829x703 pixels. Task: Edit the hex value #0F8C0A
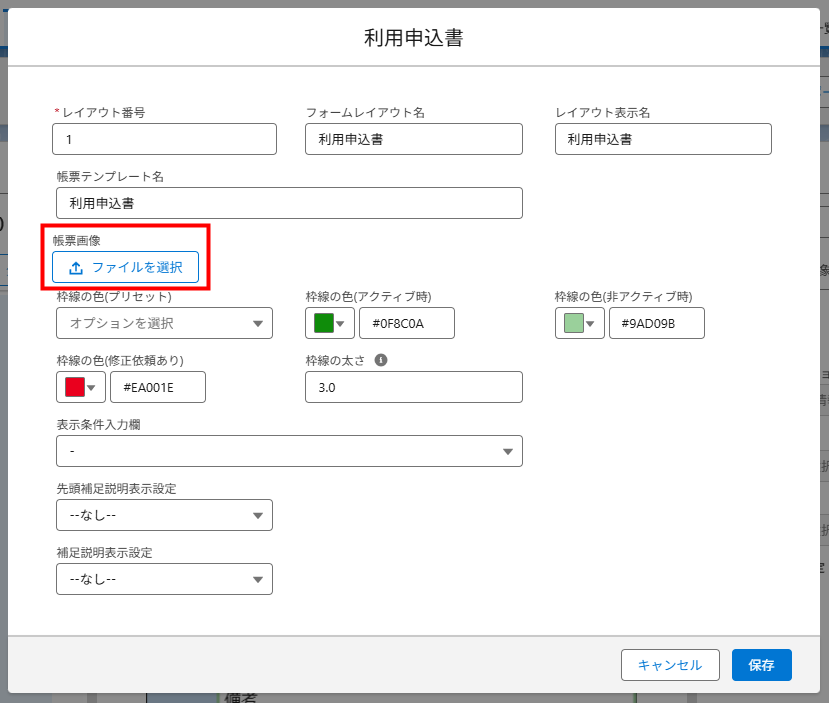(405, 323)
